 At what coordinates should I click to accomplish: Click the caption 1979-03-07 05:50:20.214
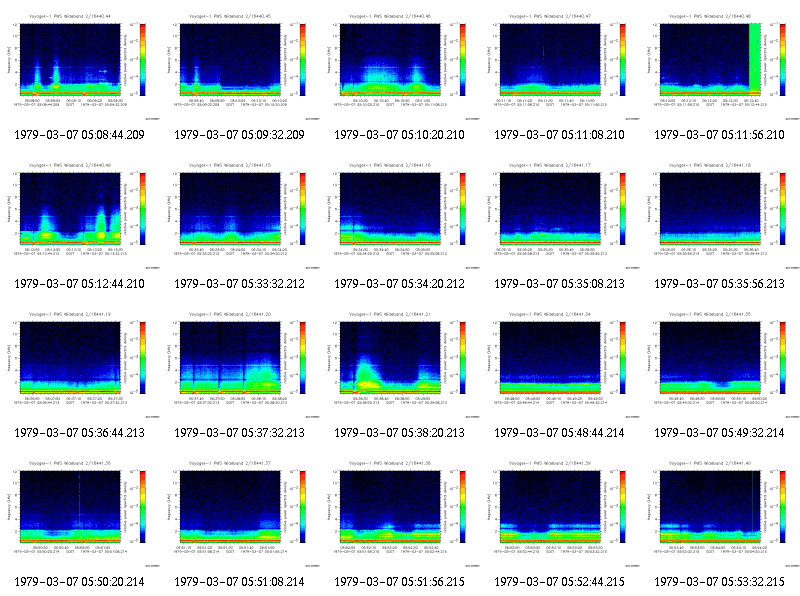click(x=80, y=582)
